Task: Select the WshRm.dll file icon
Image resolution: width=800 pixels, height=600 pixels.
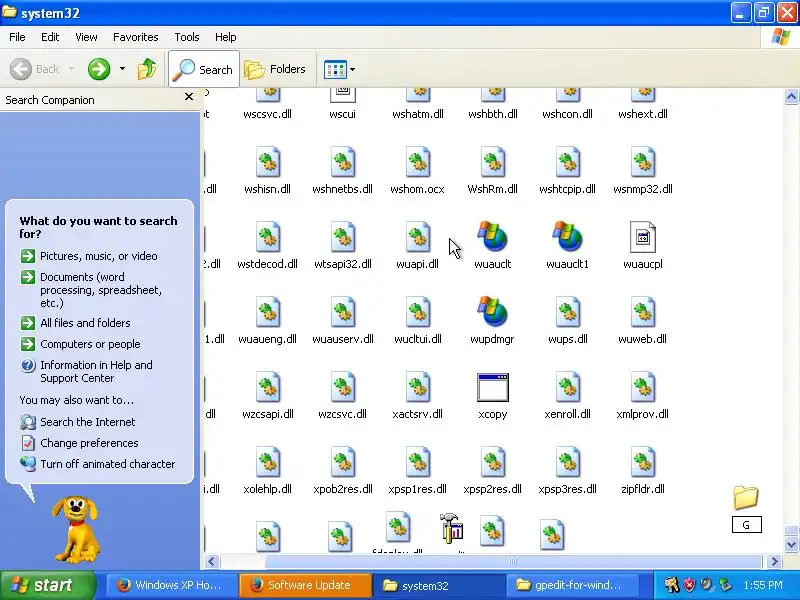Action: pos(492,162)
